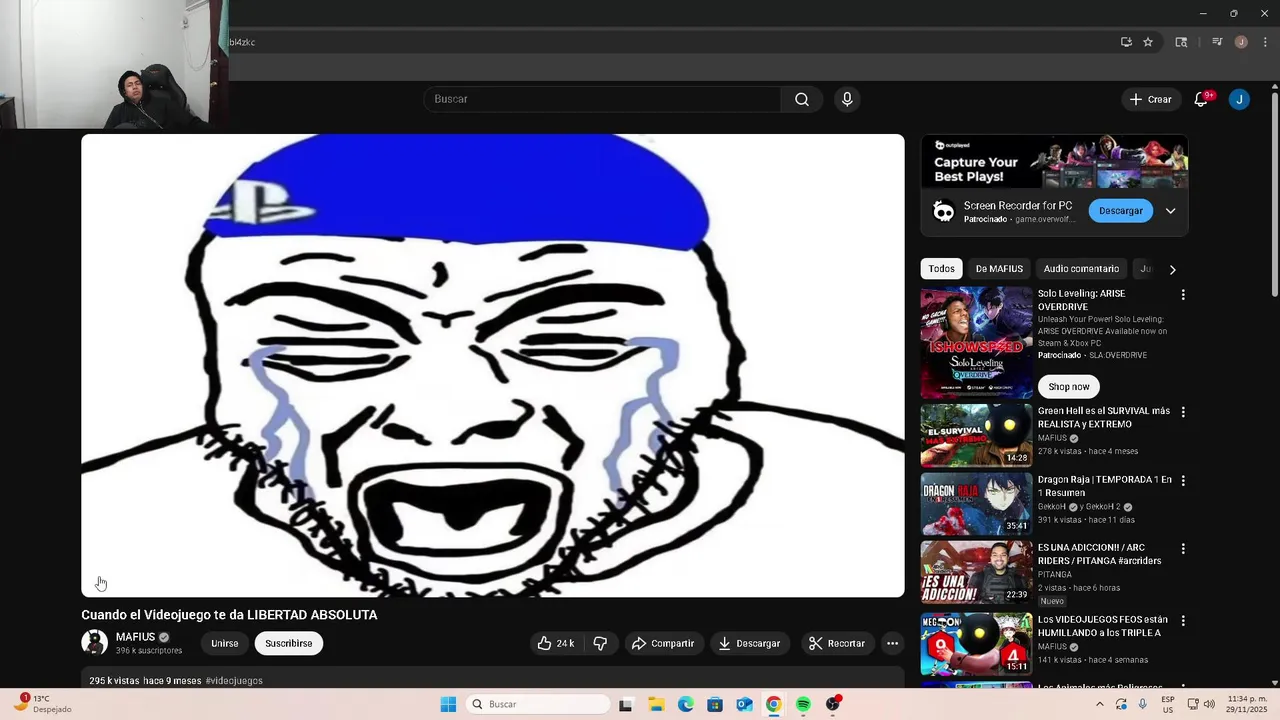
Task: Click the Crear button
Action: 1150,99
